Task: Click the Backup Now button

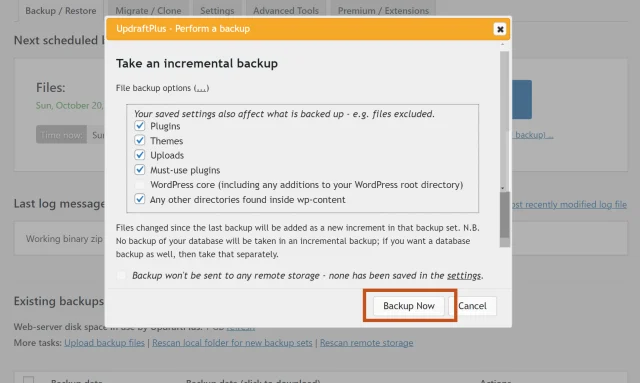Action: tap(409, 306)
